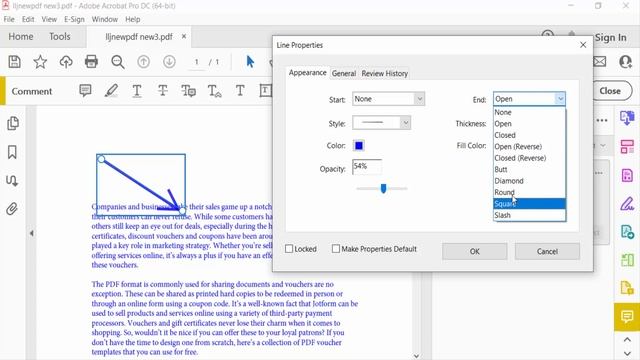The image size is (640, 360).
Task: Choose Diamond from End list
Action: (529, 180)
